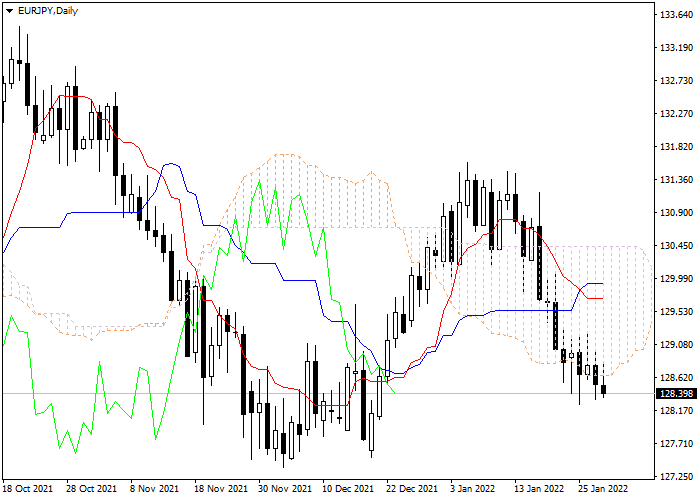The width and height of the screenshot is (700, 500).
Task: Click the 10 Dec 2021 date label
Action: click(349, 489)
